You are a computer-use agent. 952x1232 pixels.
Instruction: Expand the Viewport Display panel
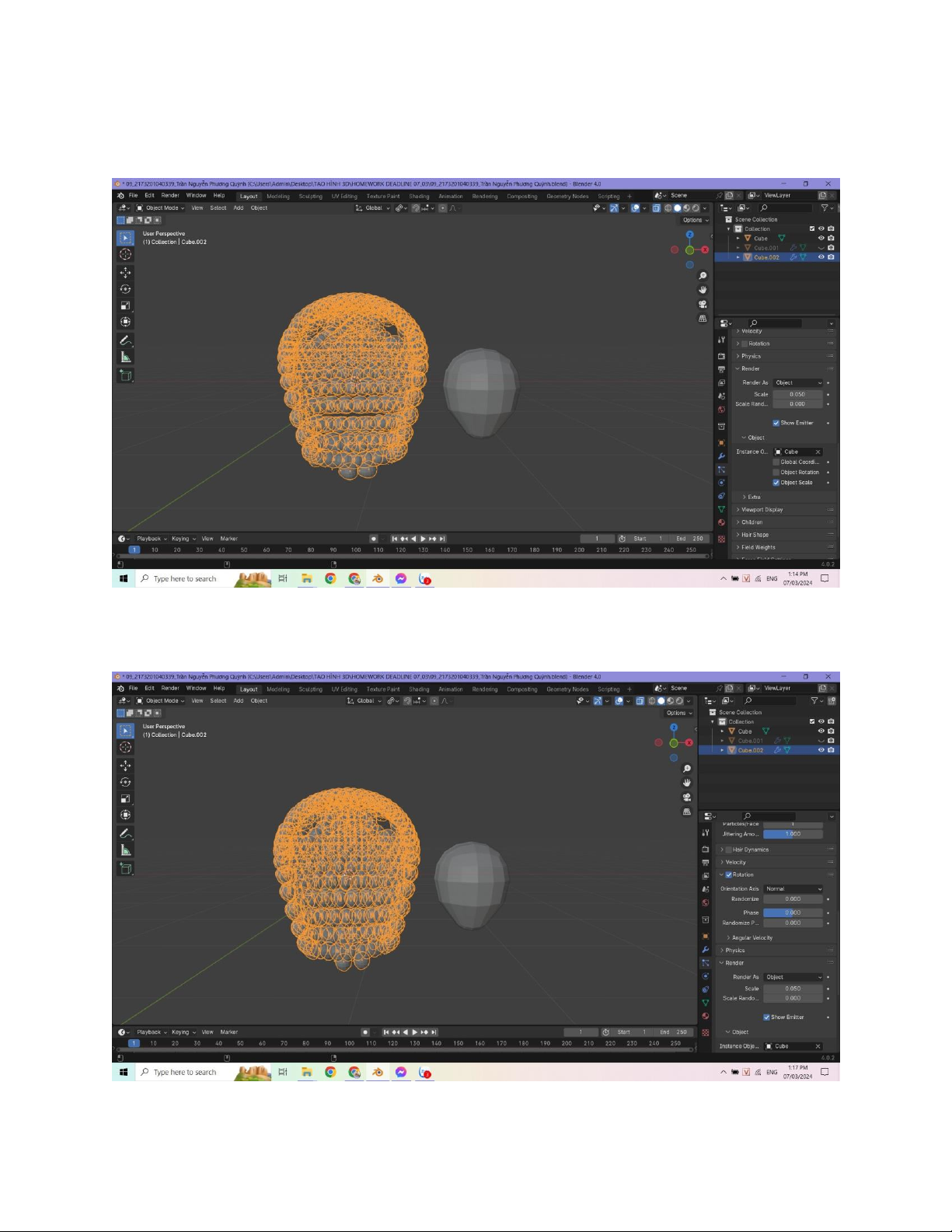[762, 510]
